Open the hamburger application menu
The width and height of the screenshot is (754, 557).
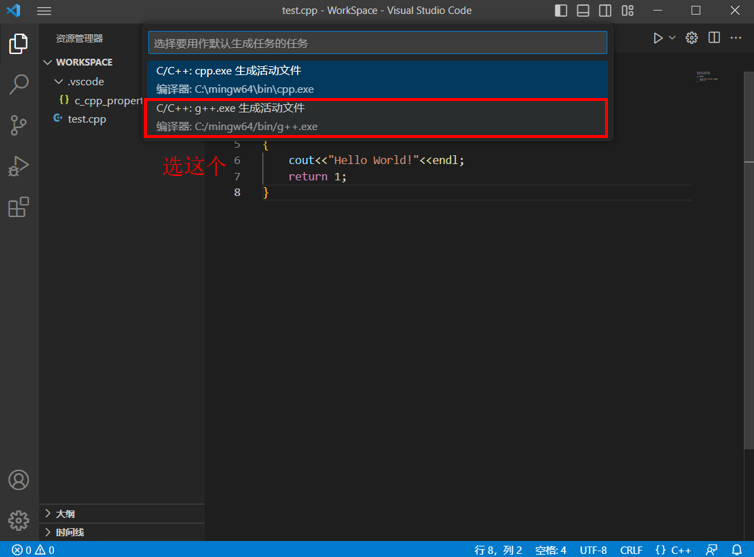(x=44, y=11)
